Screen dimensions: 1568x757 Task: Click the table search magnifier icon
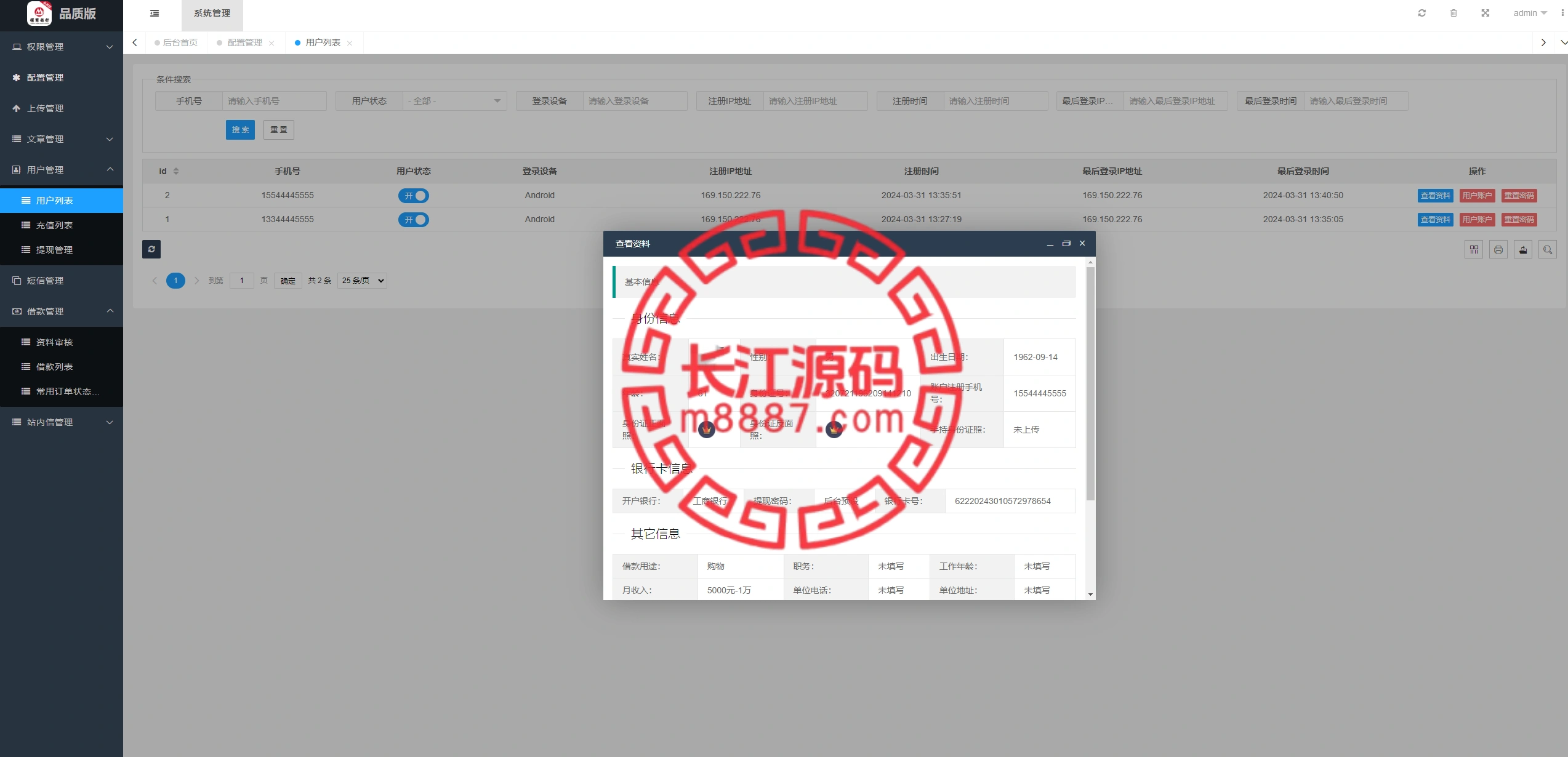[1548, 249]
